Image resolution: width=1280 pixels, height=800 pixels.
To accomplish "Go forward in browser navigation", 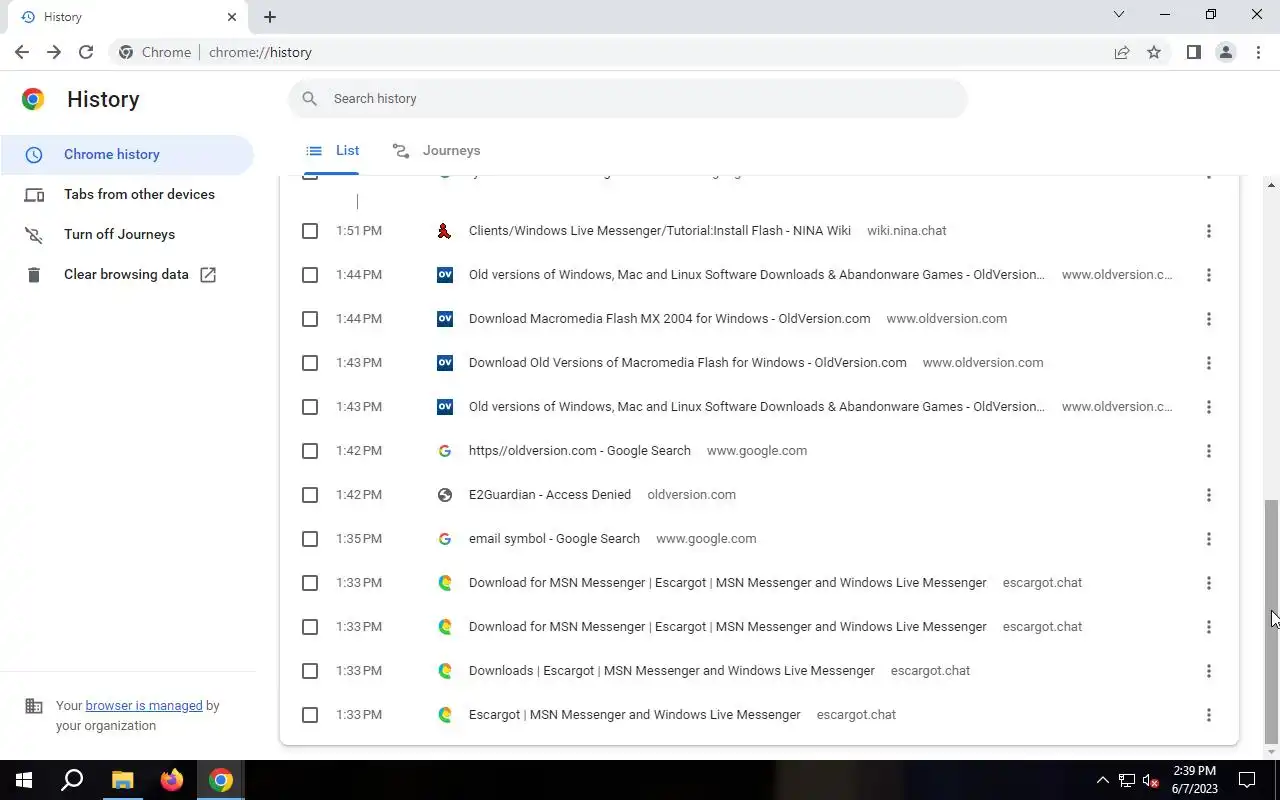I will coord(54,52).
